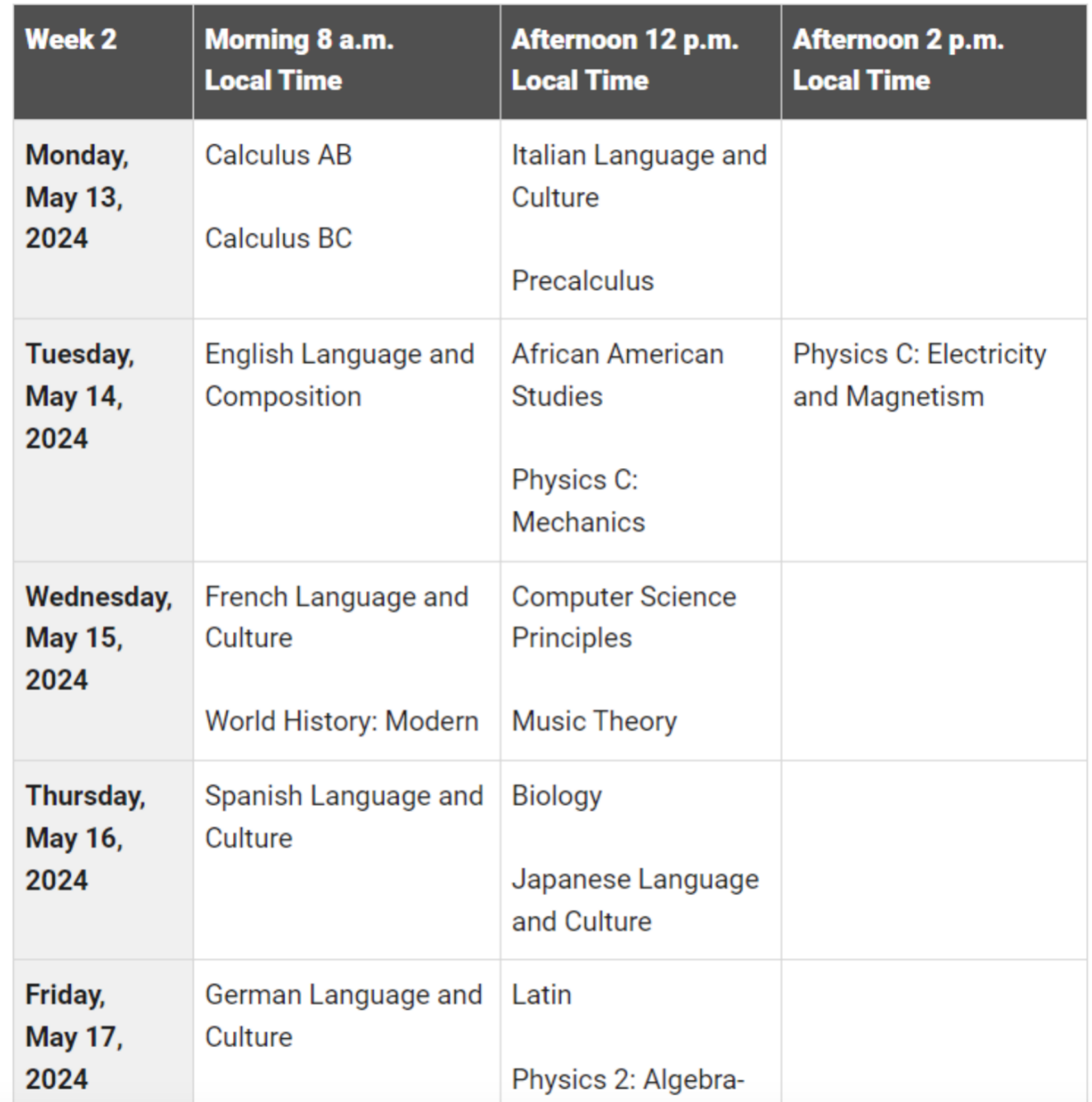
Task: Select World History: Modern exam
Action: pyautogui.click(x=341, y=721)
